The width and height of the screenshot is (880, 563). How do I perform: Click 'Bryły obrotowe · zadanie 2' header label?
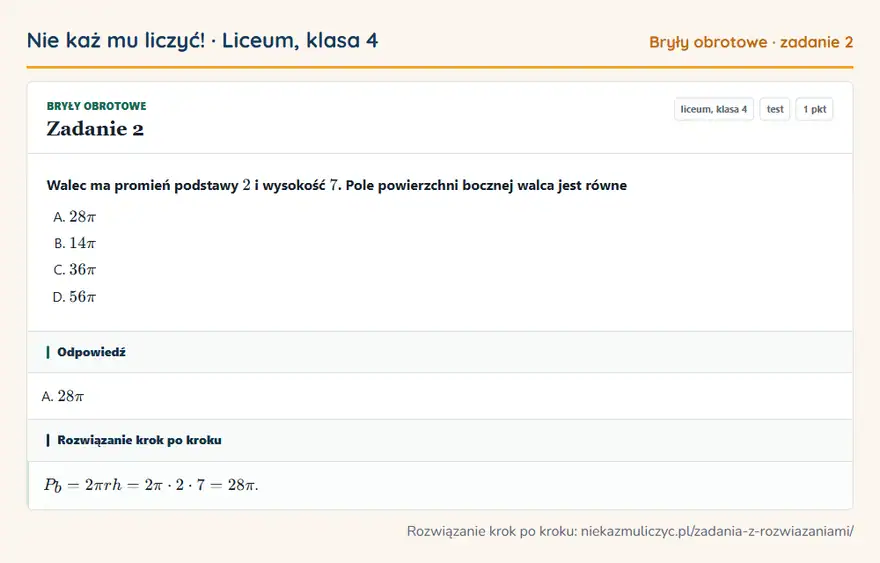pos(751,42)
